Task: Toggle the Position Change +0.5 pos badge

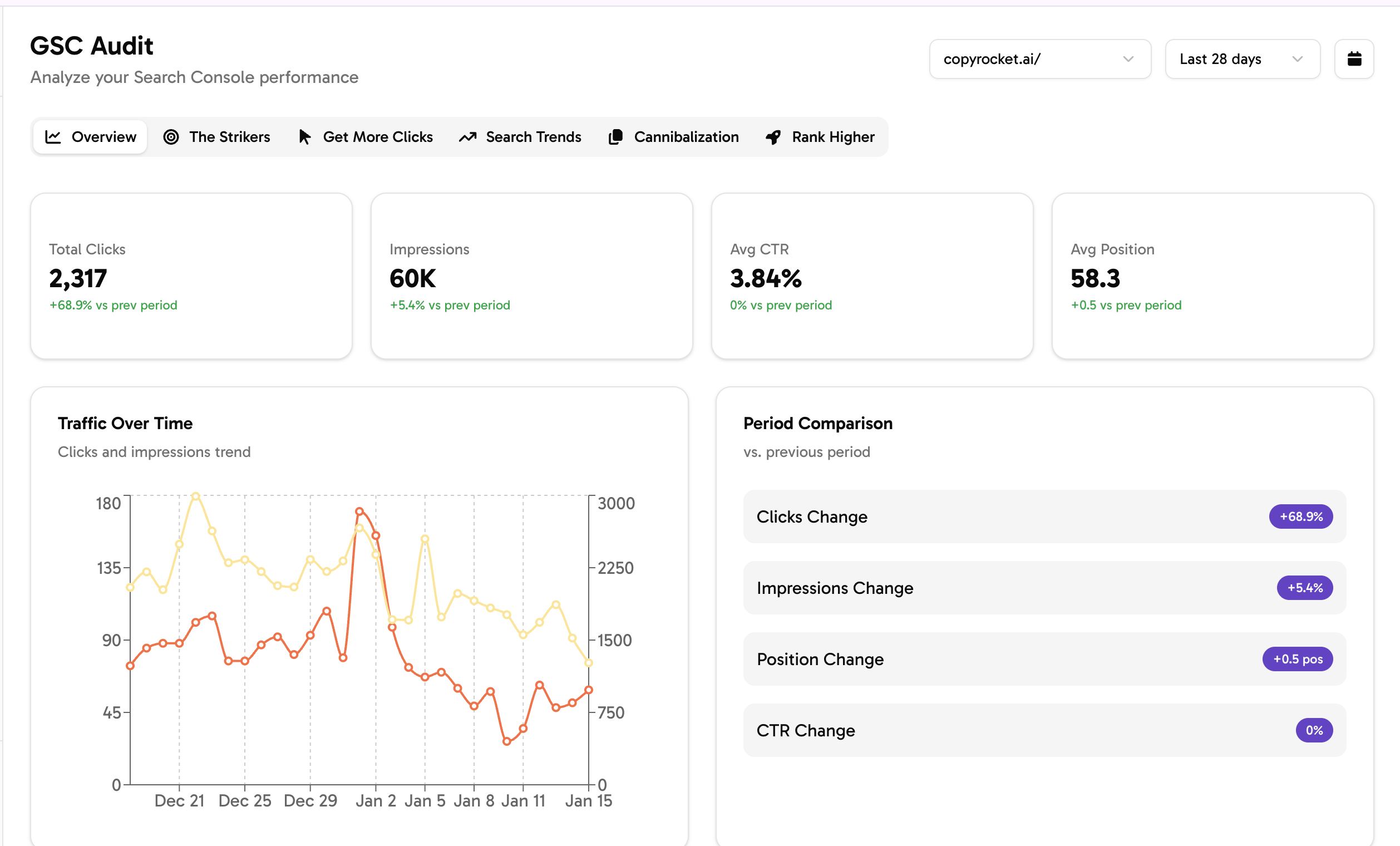Action: pos(1297,659)
